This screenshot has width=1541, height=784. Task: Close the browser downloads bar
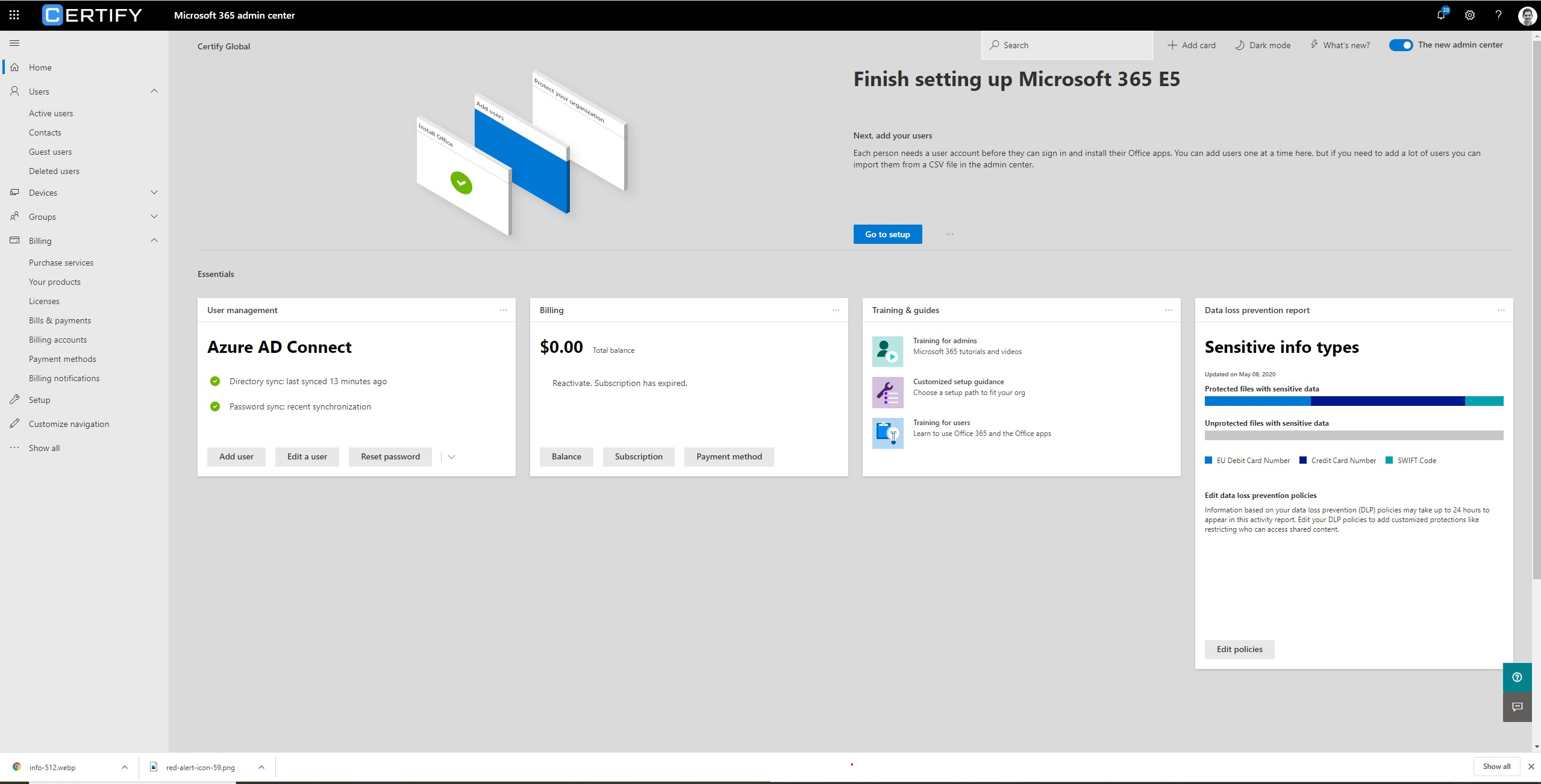(1531, 767)
